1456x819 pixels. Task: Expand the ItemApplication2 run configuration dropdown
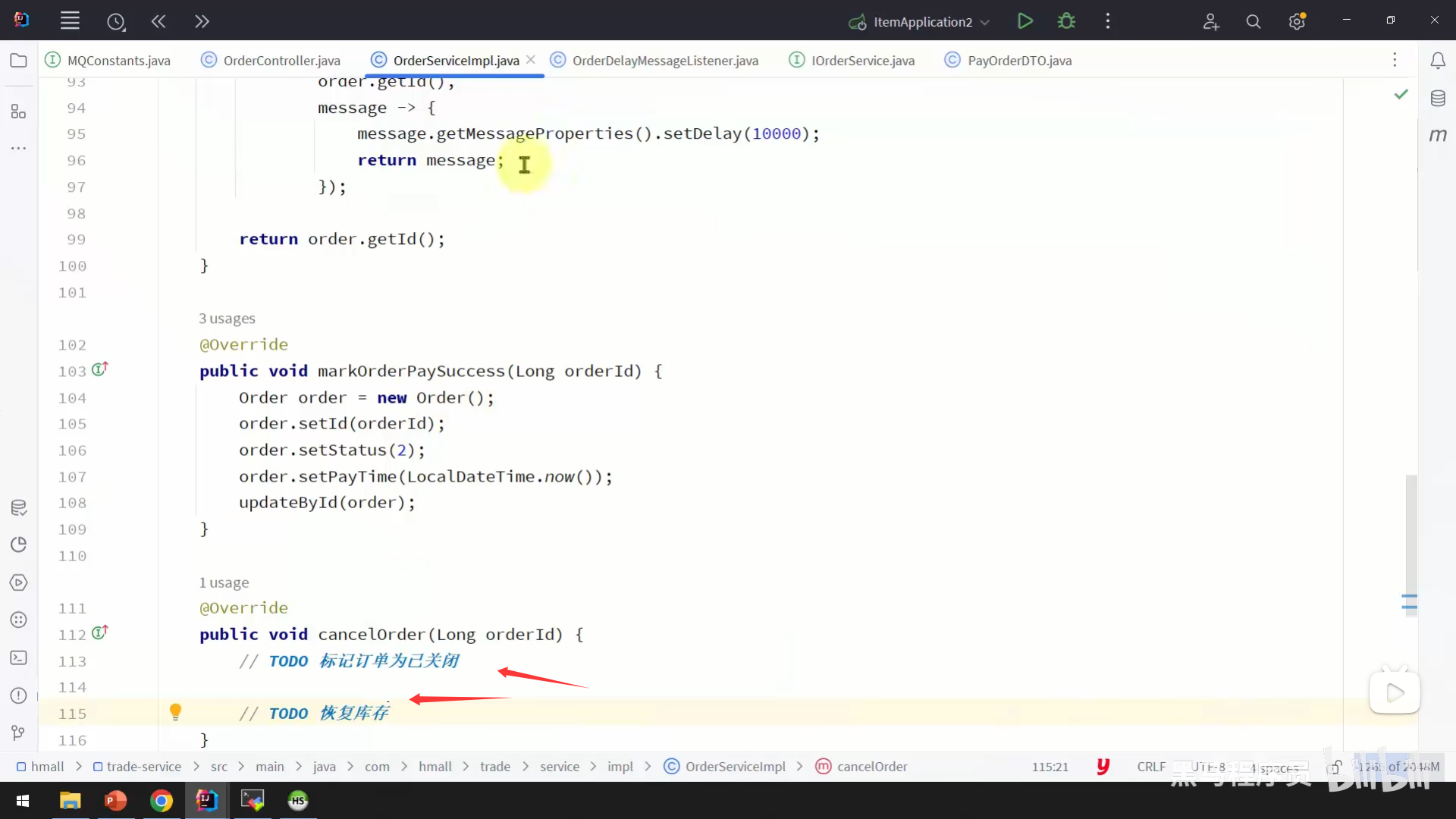tap(984, 22)
